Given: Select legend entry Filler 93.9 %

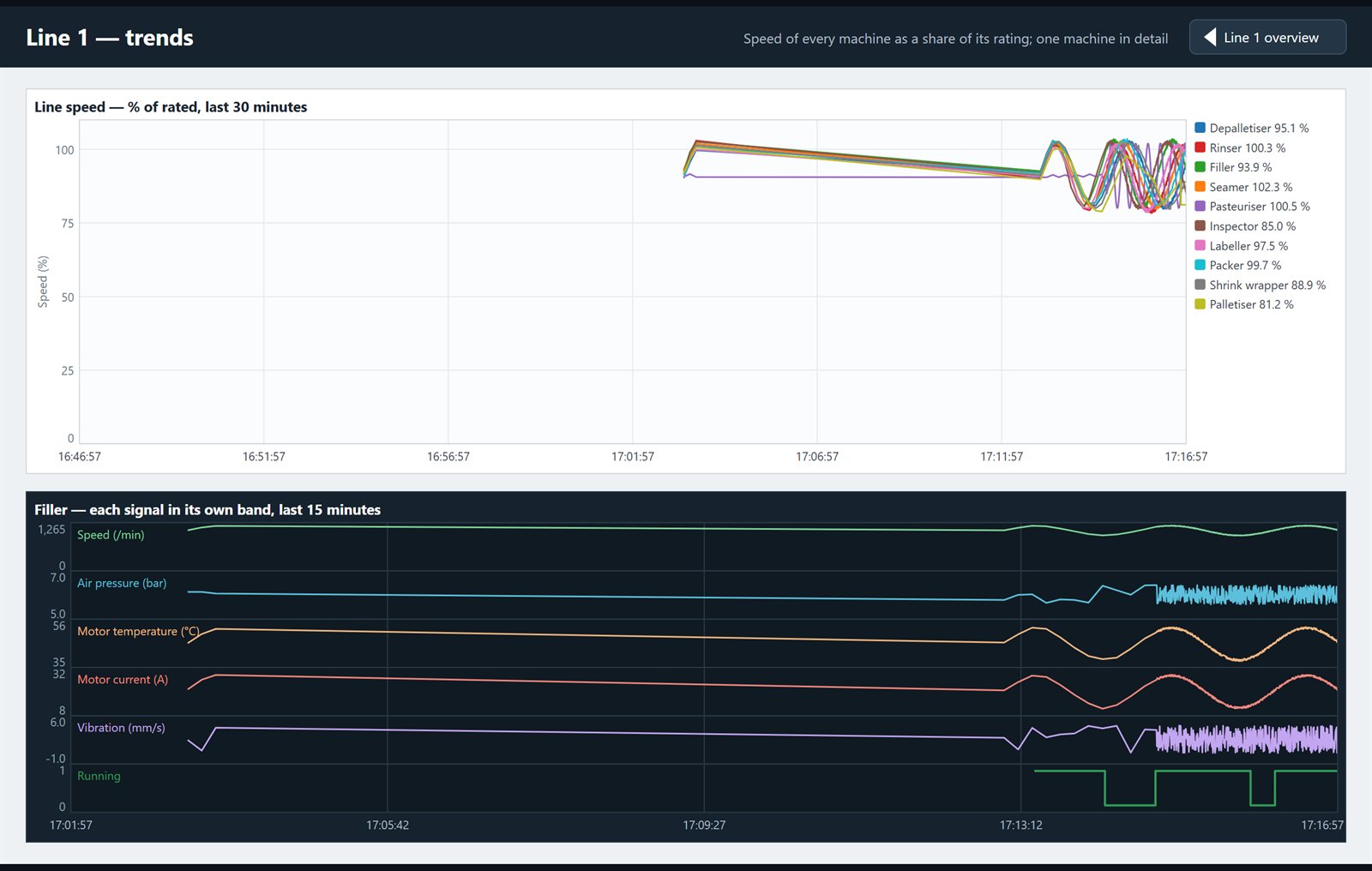Looking at the screenshot, I should tap(1233, 167).
